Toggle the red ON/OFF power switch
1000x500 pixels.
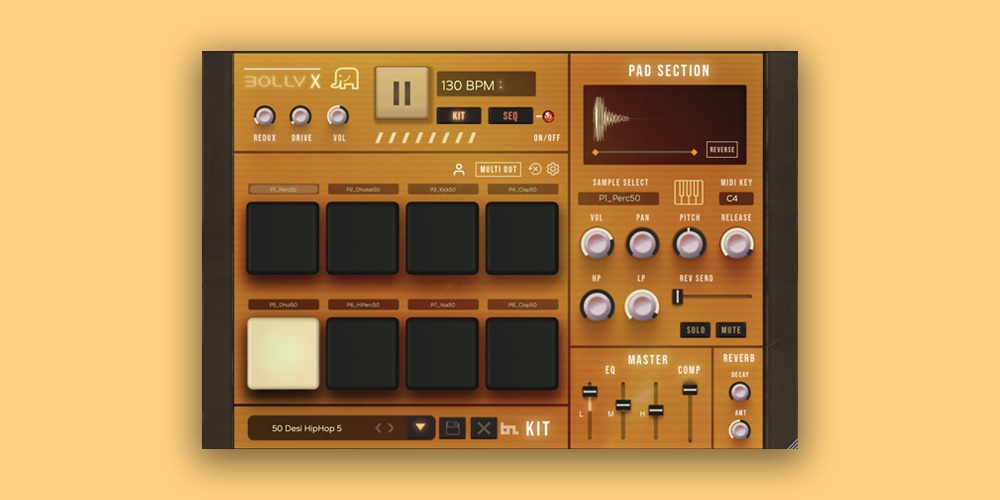pos(547,117)
